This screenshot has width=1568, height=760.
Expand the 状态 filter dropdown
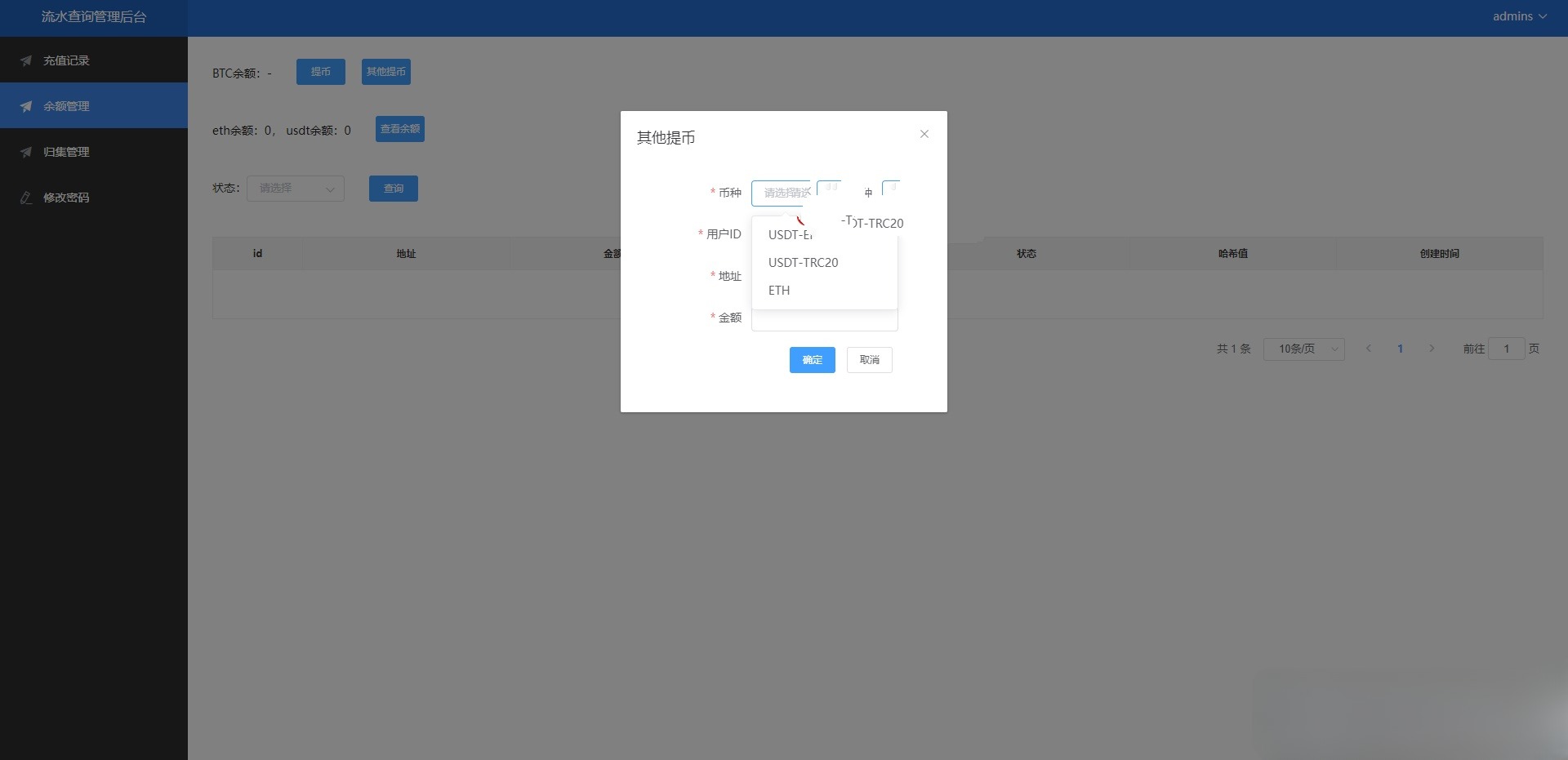click(x=296, y=189)
